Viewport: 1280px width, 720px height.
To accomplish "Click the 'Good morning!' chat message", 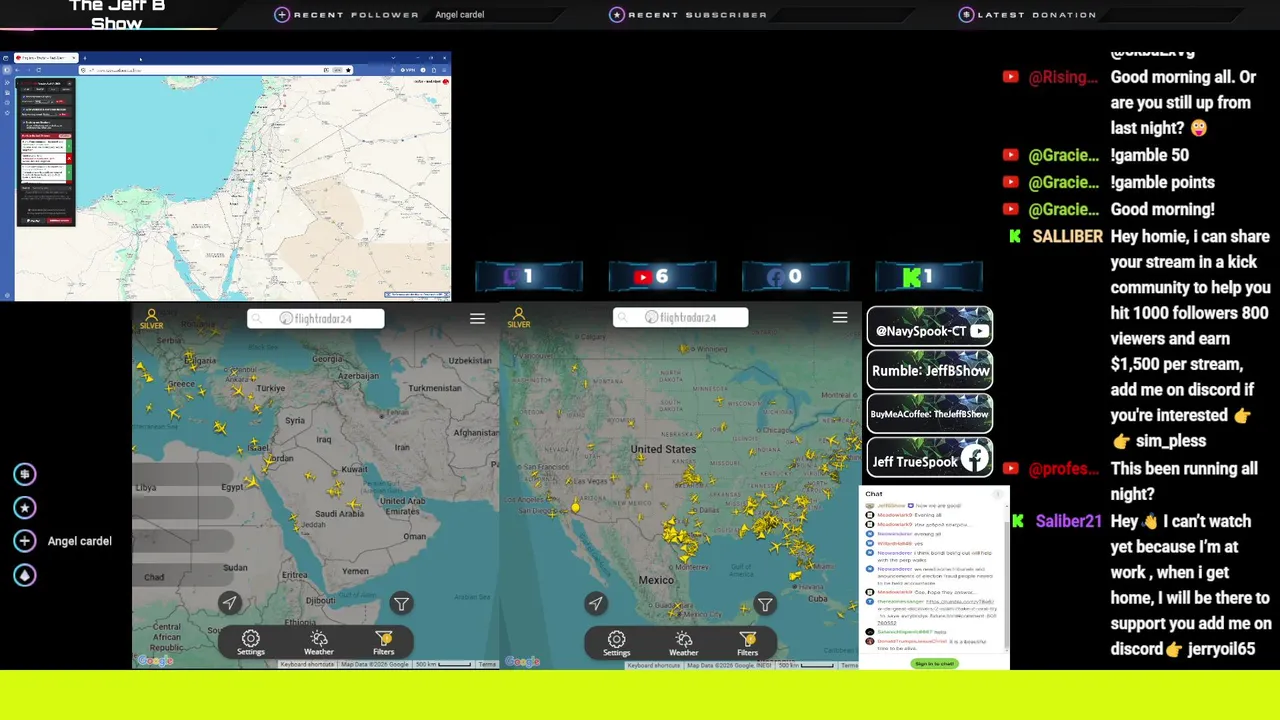I will pos(1162,209).
